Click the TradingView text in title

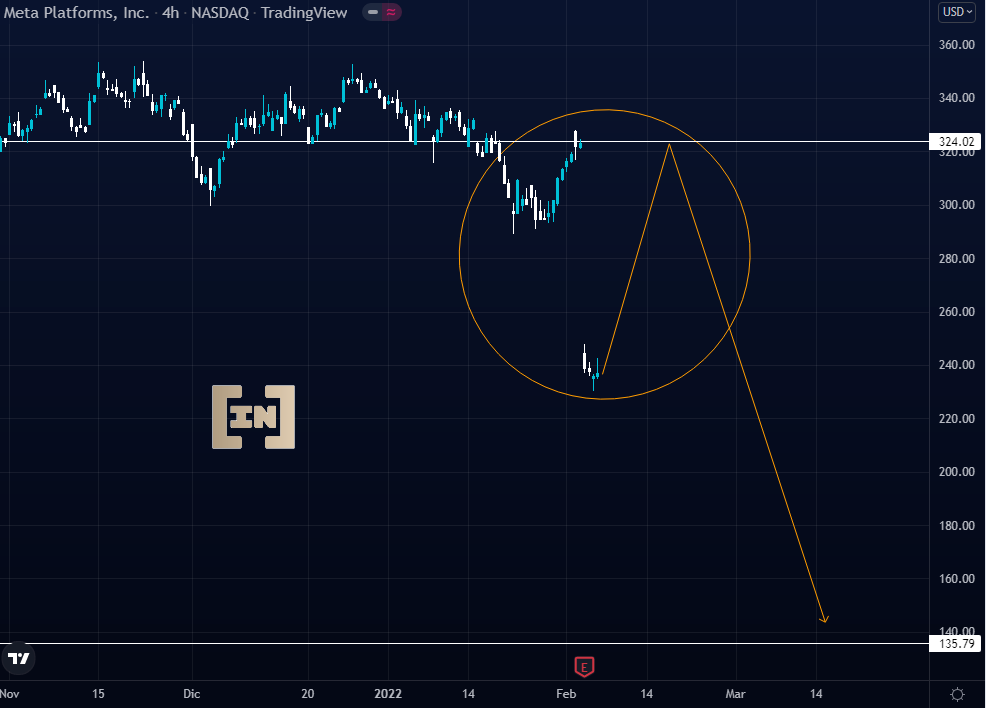(x=304, y=13)
